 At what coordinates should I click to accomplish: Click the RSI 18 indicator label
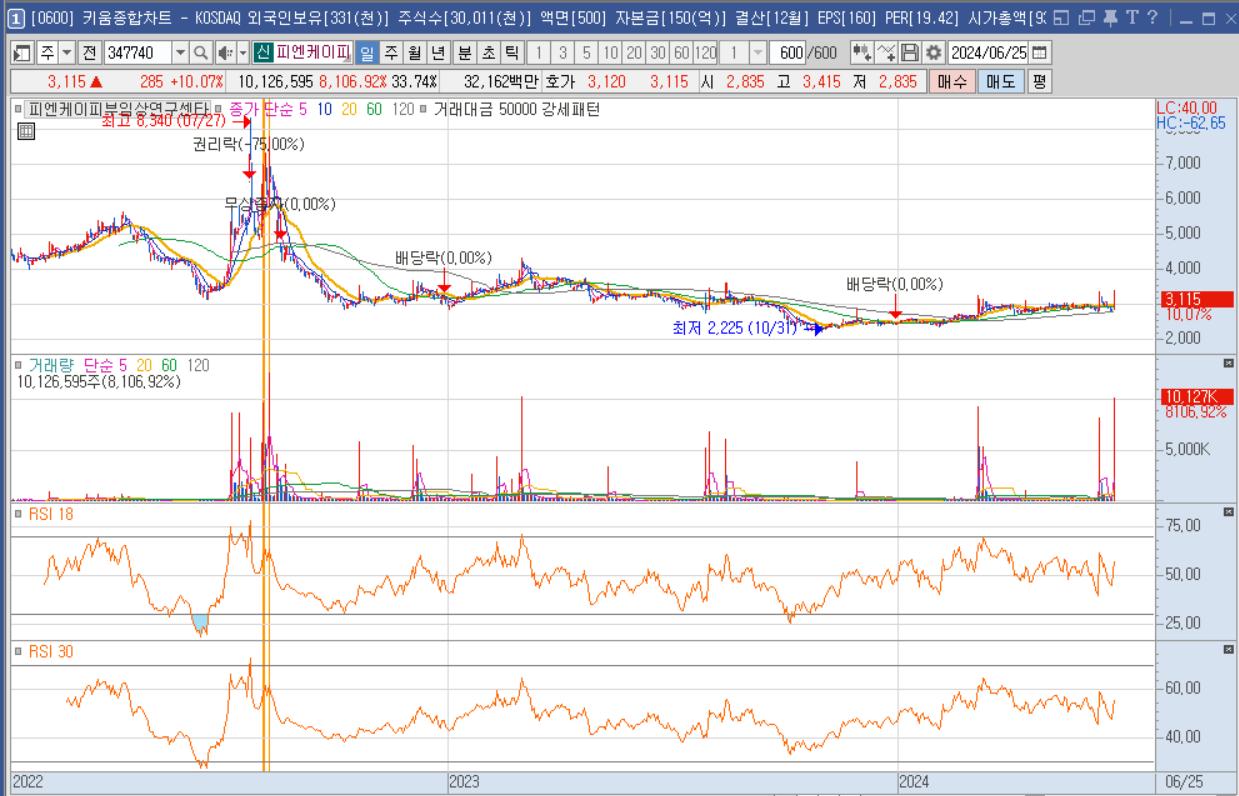pos(50,514)
